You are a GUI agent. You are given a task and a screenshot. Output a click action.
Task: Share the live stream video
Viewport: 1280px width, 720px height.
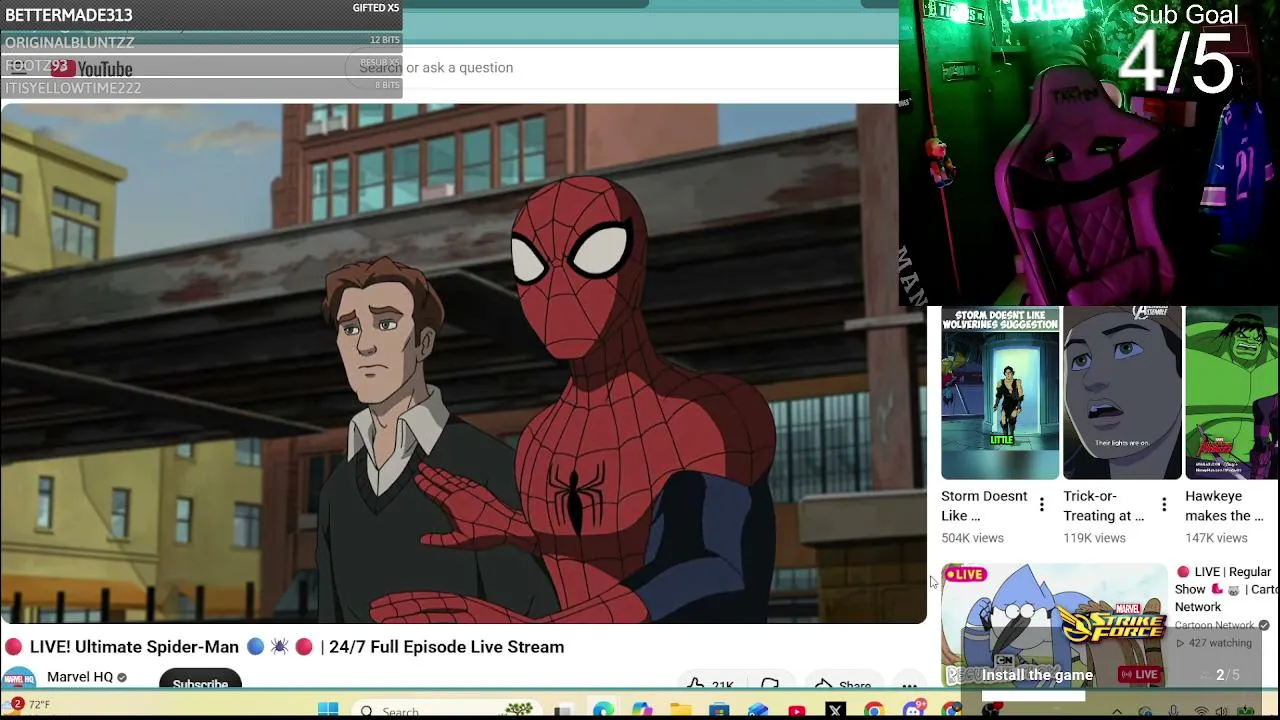pyautogui.click(x=843, y=684)
